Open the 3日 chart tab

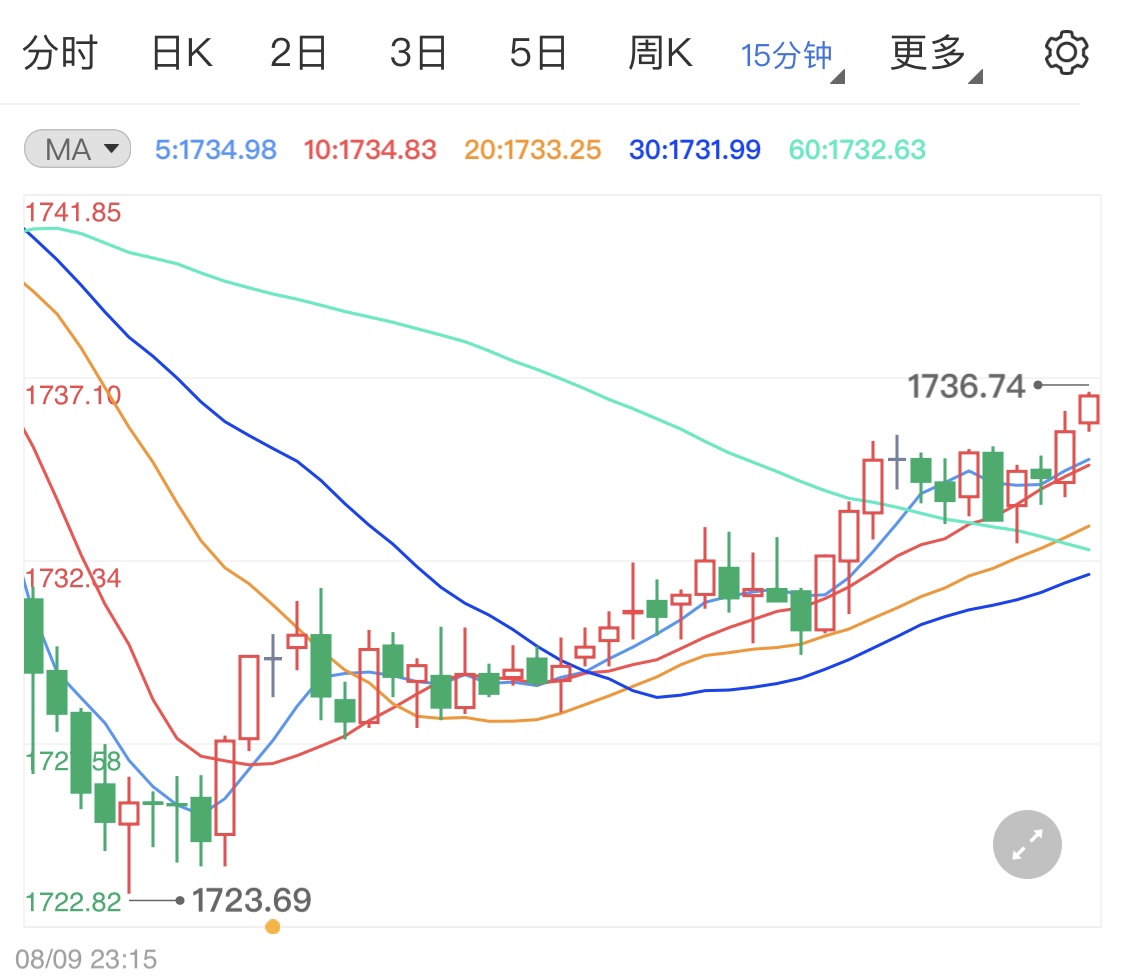point(418,53)
